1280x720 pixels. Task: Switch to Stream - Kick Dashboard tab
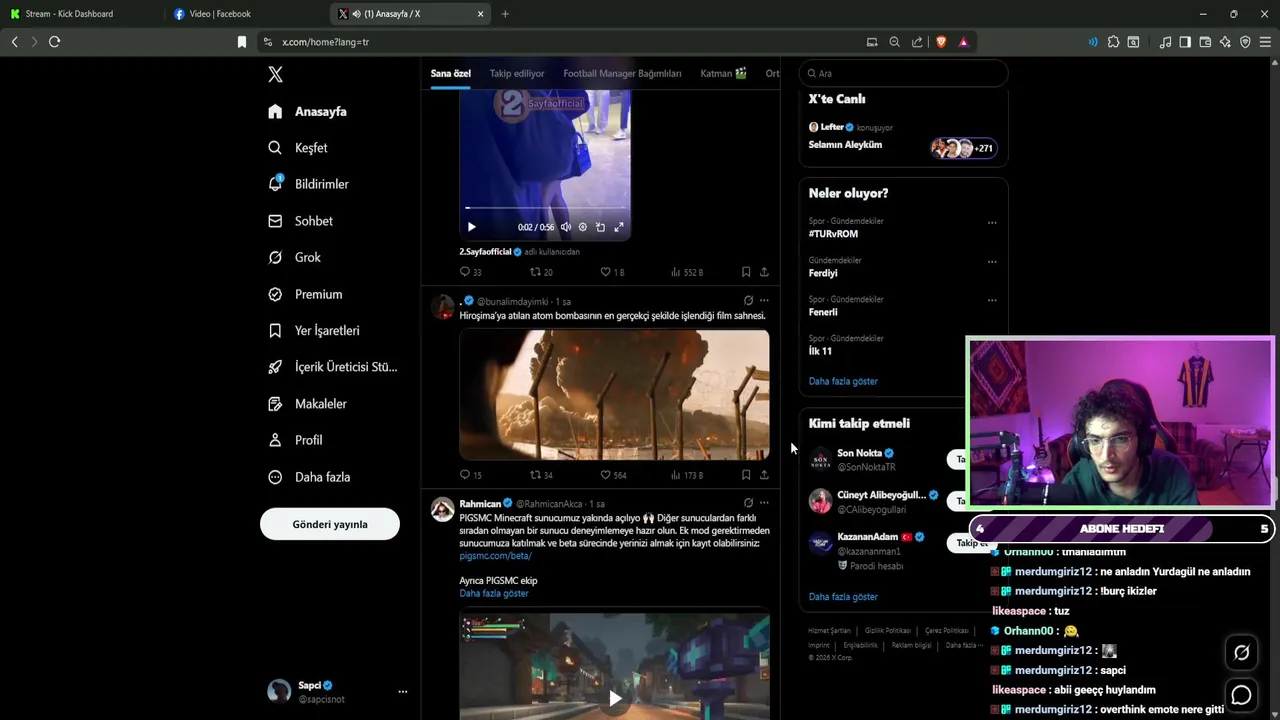tap(69, 14)
